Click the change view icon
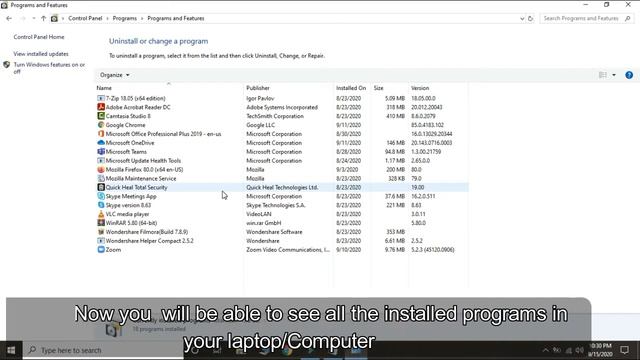The image size is (640, 360). 602,75
